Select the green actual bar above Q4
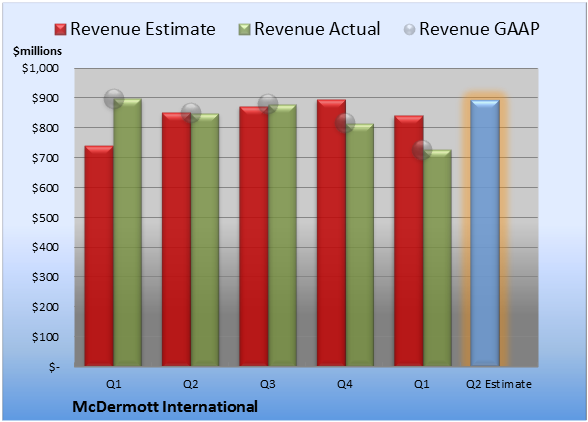588x422 pixels. pos(360,245)
